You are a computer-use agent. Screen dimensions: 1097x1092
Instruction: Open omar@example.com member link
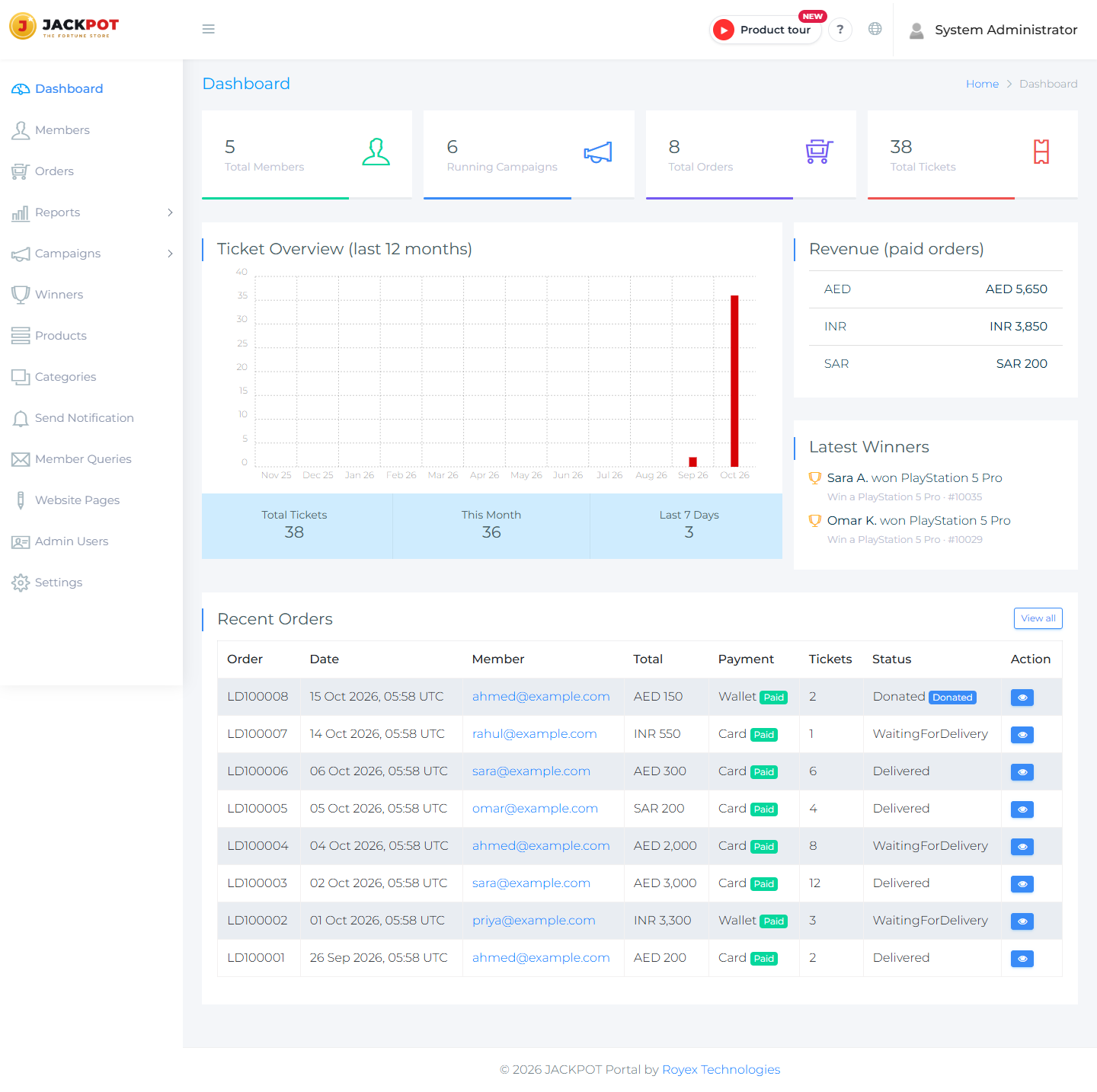[x=535, y=809]
